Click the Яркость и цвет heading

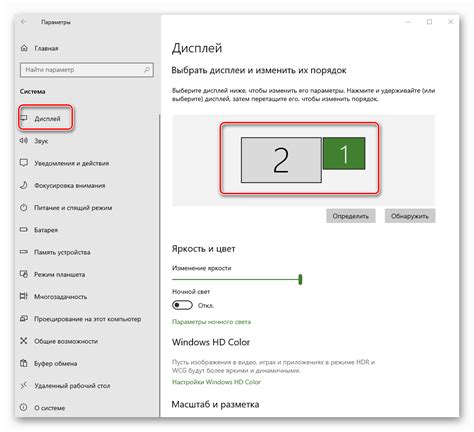(204, 249)
